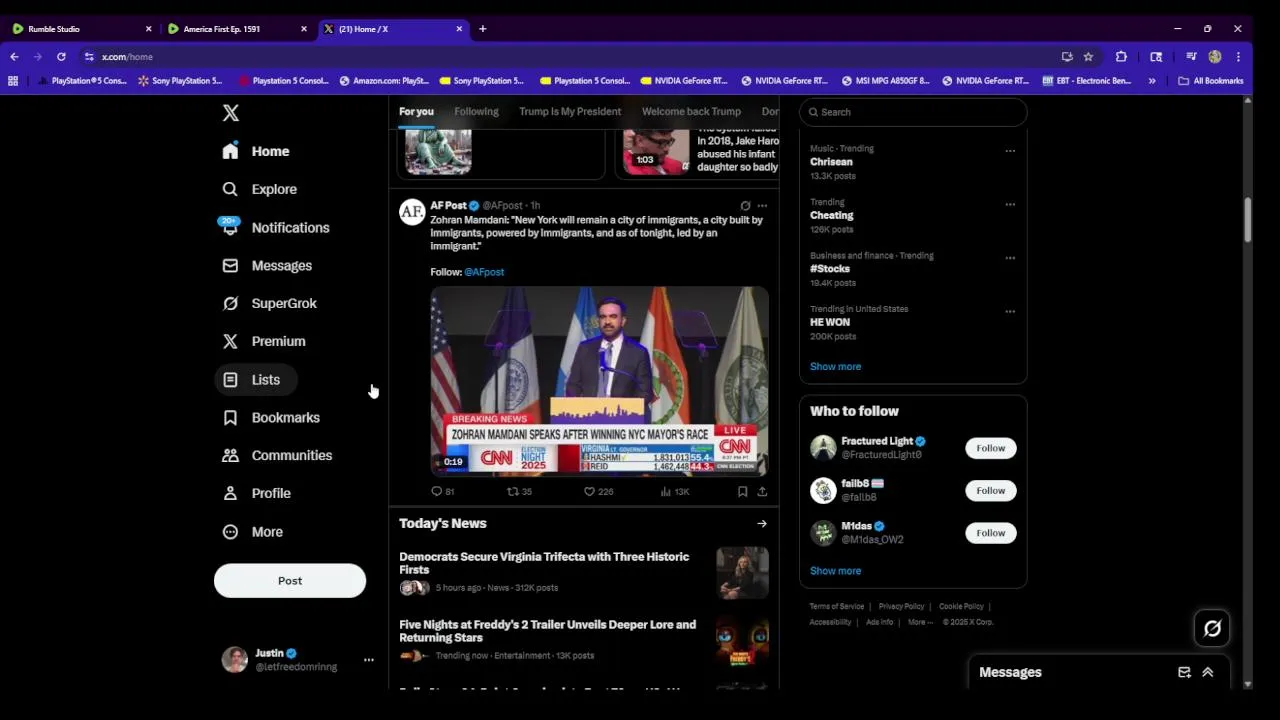
Task: Open Terms of Service link
Action: coord(836,606)
